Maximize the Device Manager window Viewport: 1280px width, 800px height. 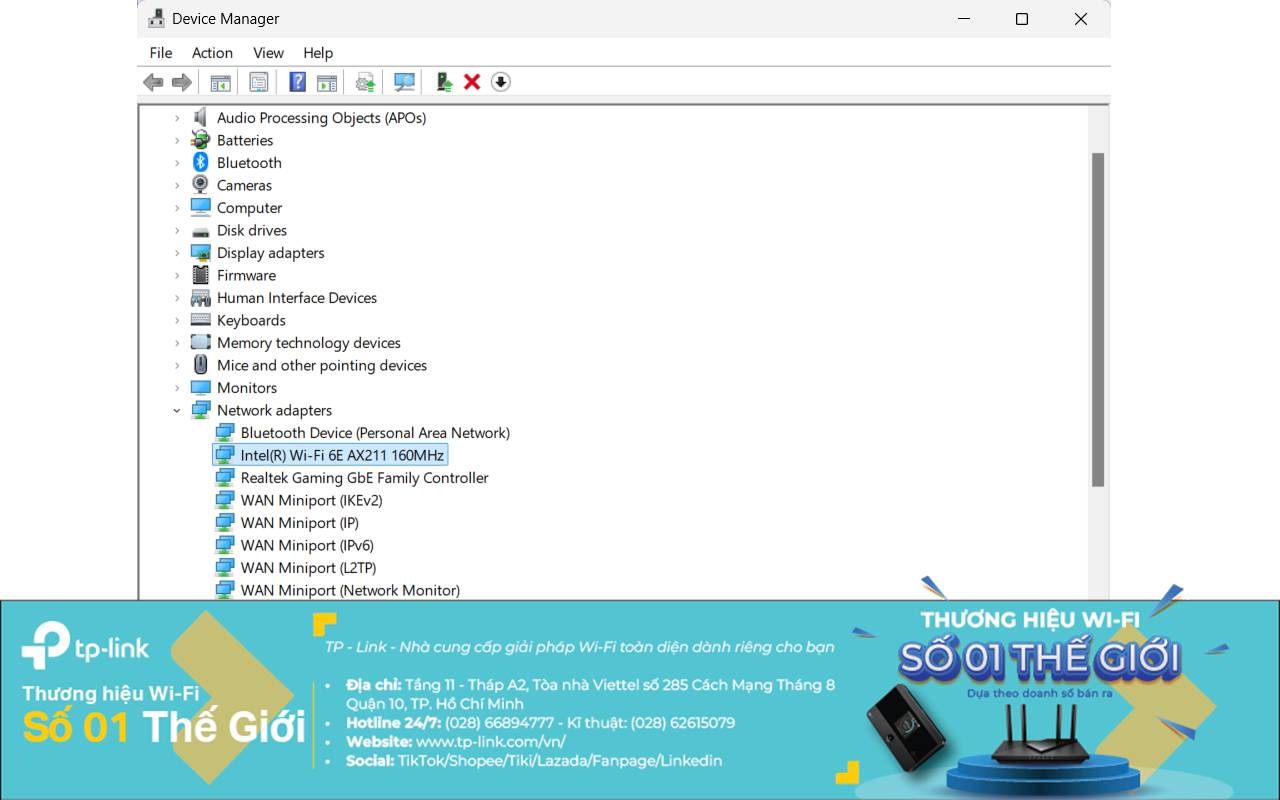1021,19
